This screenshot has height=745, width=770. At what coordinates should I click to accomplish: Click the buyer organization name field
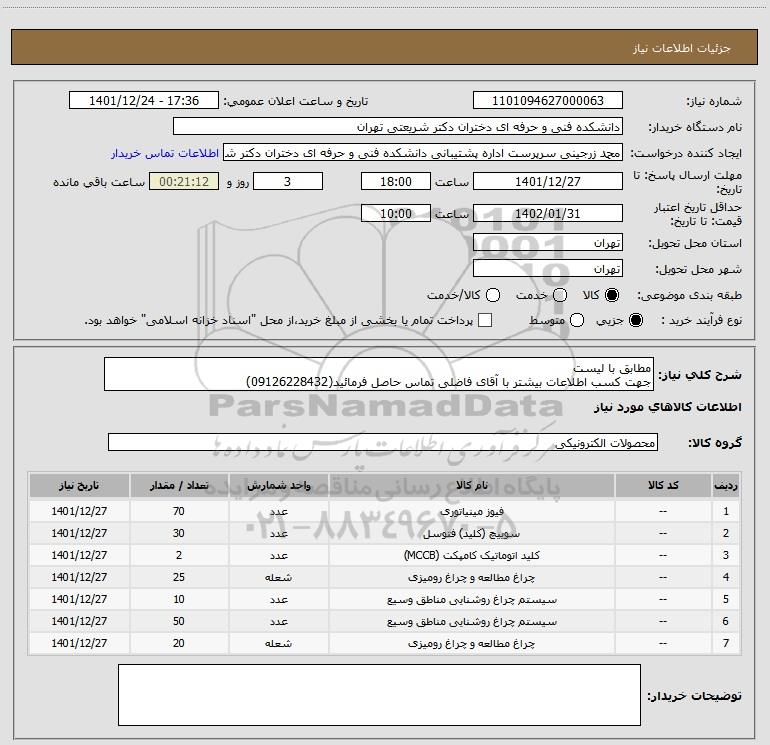click(x=398, y=127)
